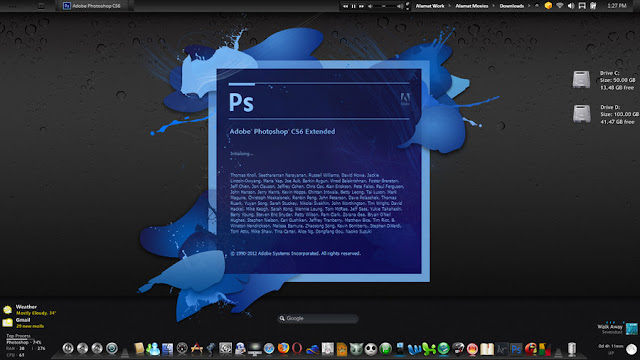
Task: Open the system volume speaker icon
Action: [571, 5]
